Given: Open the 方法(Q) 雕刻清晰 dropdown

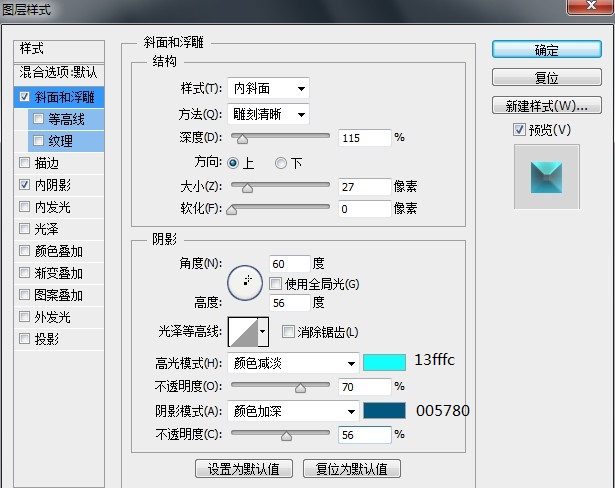Looking at the screenshot, I should click(x=268, y=114).
